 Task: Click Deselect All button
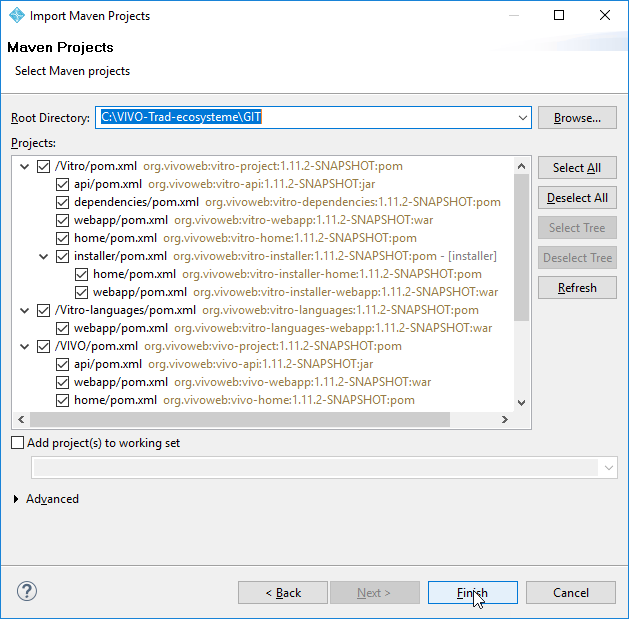577,198
